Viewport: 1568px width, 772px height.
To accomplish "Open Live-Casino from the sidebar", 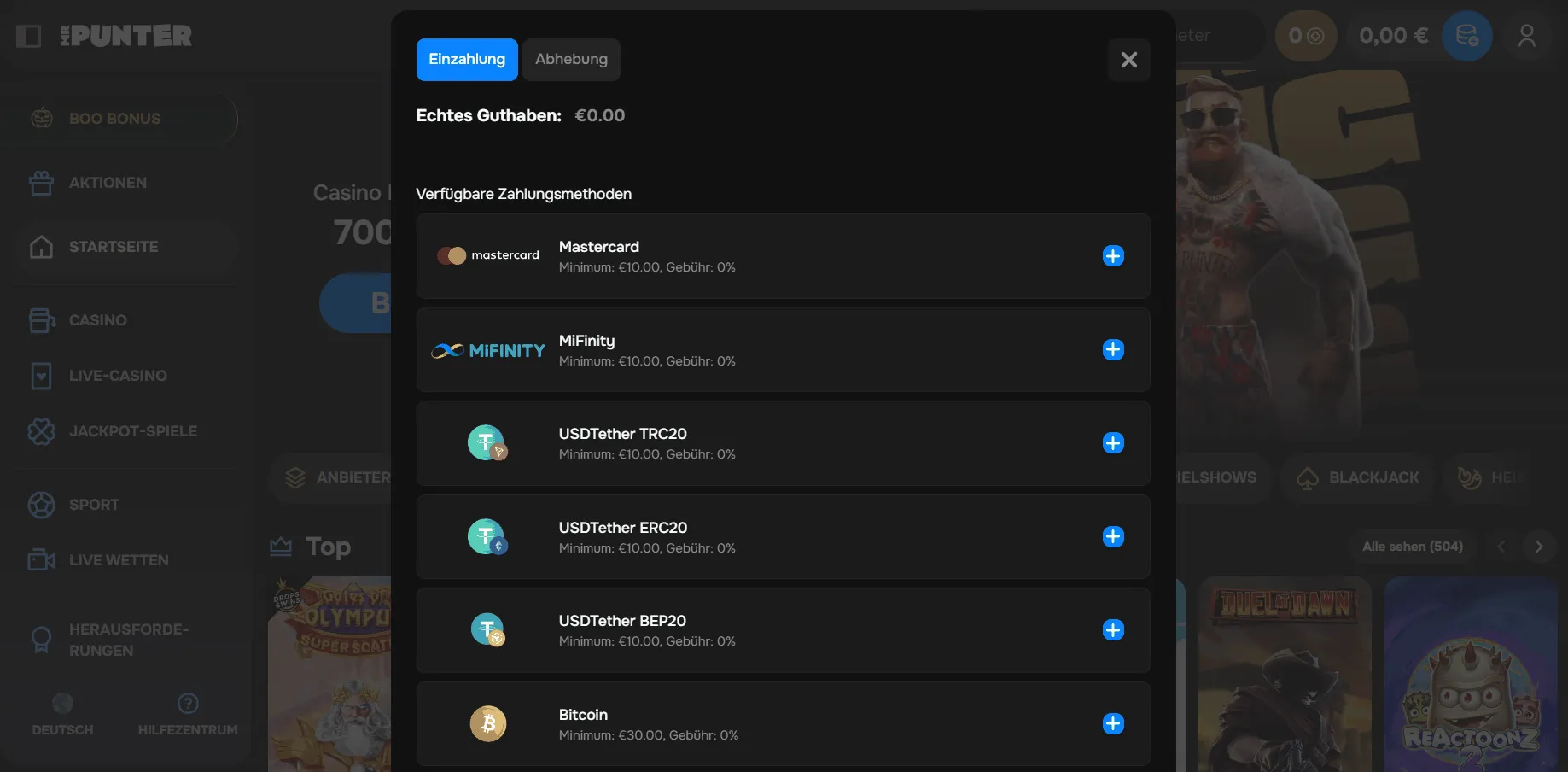I will pos(118,376).
